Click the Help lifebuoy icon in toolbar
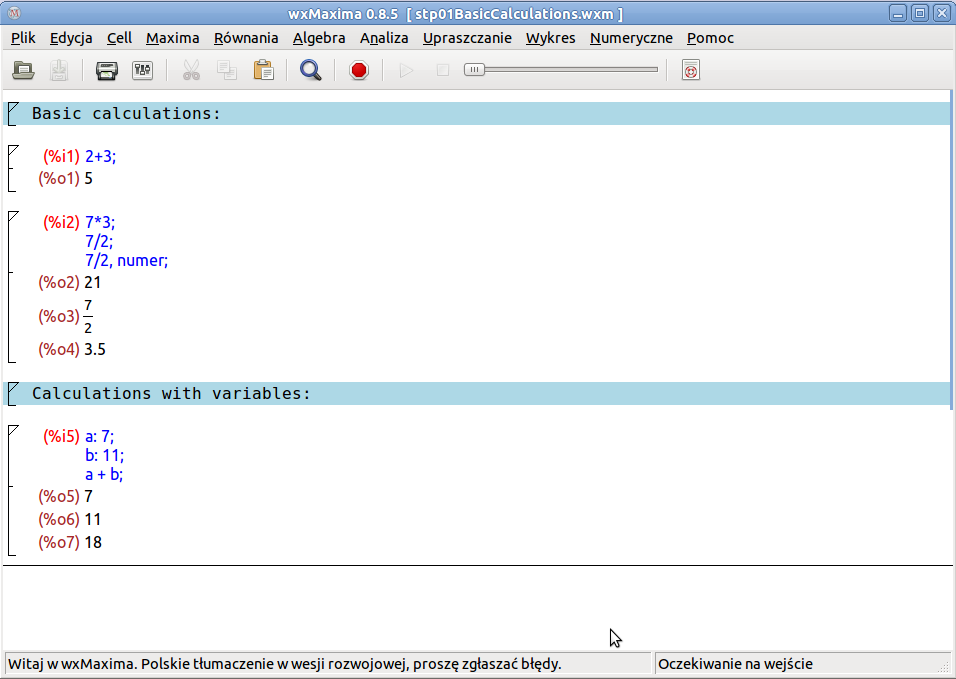 (691, 70)
